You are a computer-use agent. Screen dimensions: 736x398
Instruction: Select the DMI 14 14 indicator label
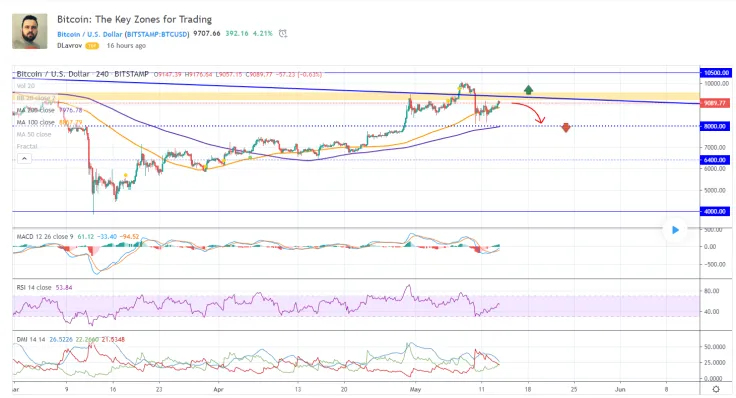click(x=31, y=339)
